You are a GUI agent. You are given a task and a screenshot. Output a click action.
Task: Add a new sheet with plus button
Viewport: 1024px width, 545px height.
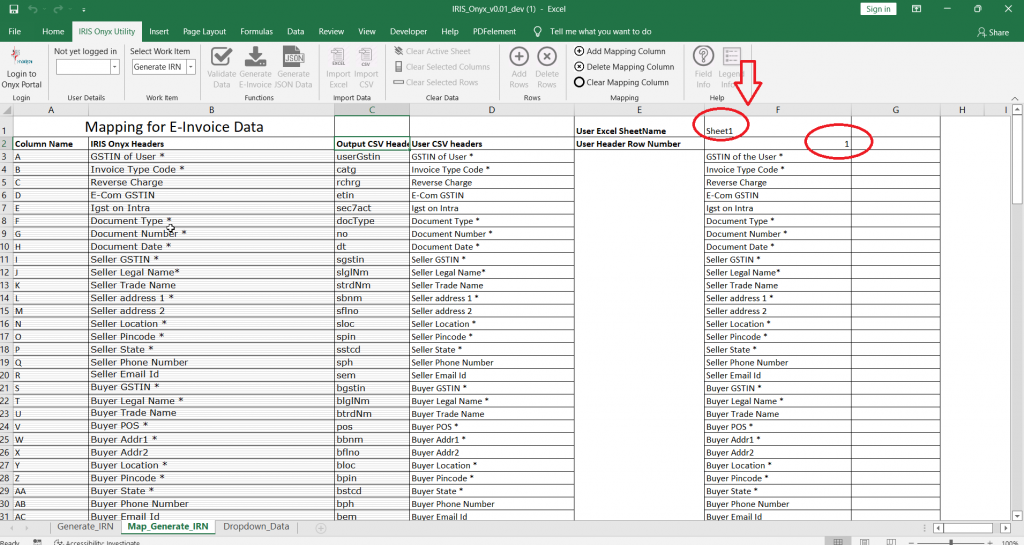pyautogui.click(x=321, y=527)
